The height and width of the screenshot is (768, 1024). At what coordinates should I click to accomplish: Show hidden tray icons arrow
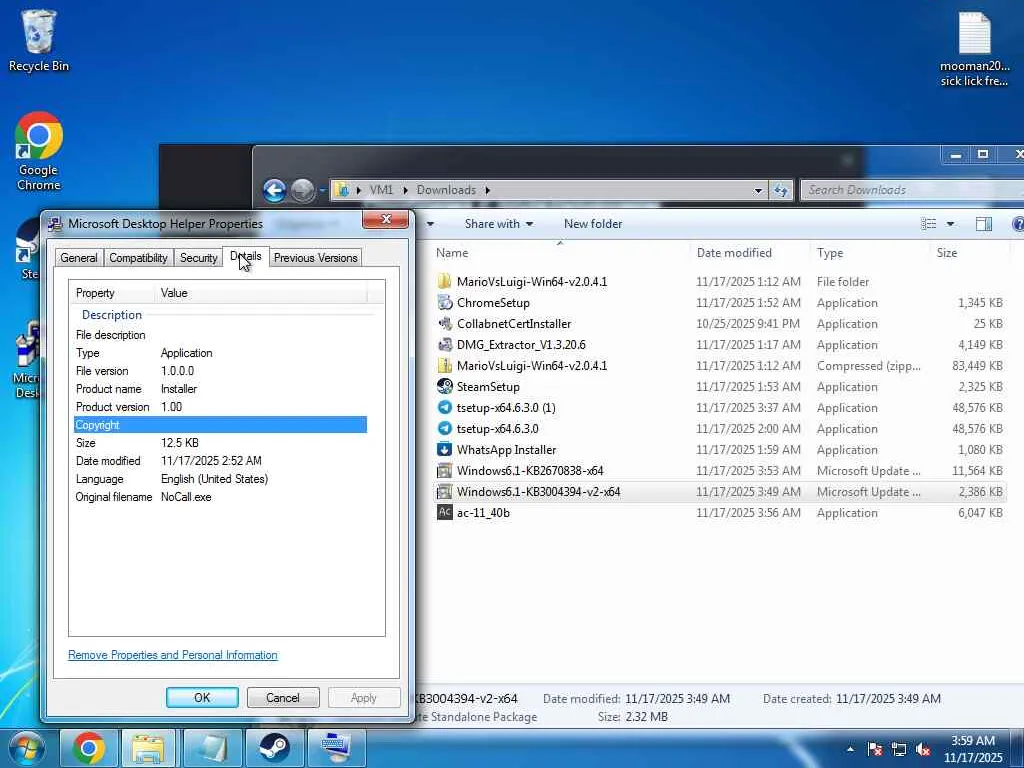click(850, 749)
